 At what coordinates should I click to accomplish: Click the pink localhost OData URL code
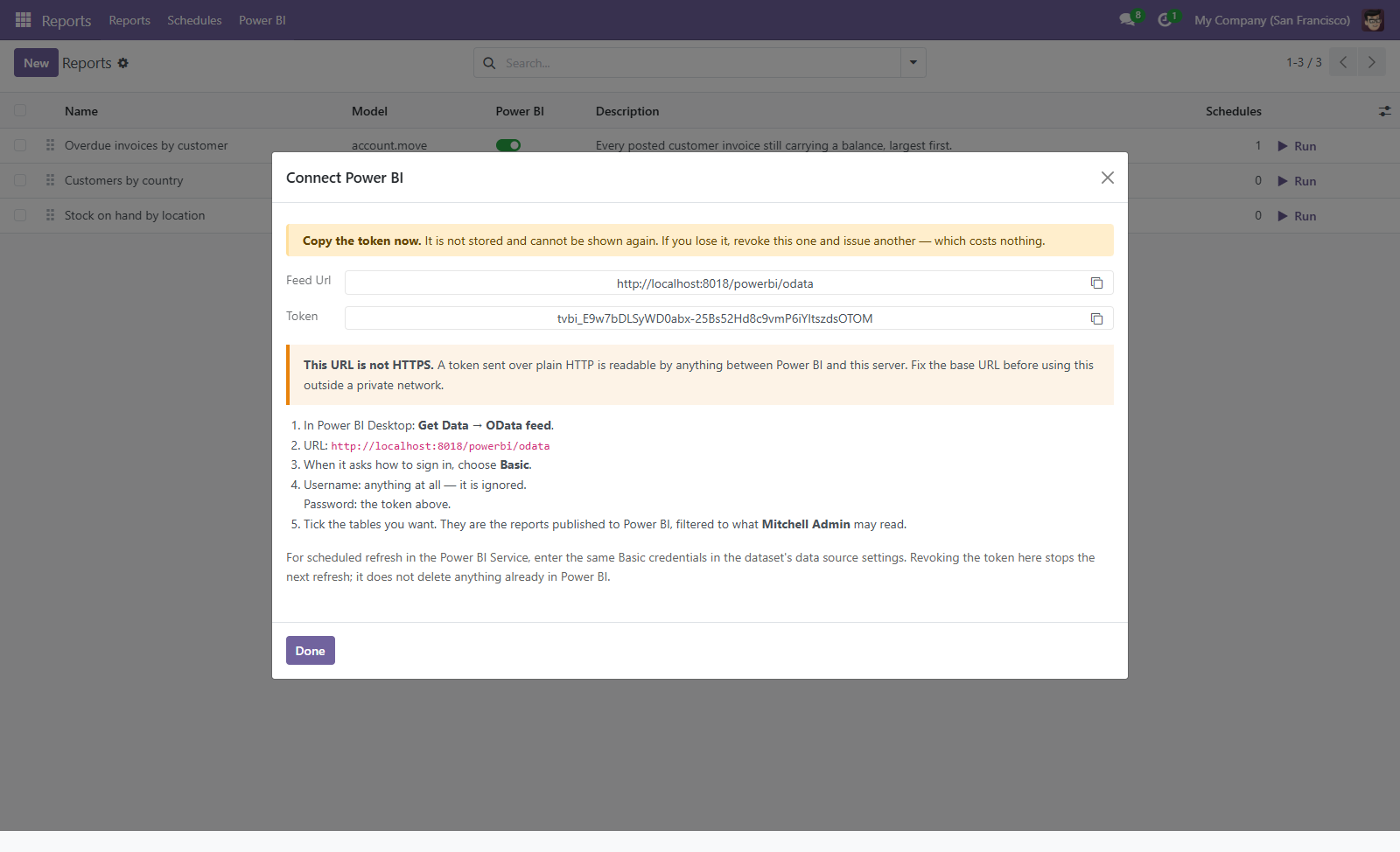point(440,446)
